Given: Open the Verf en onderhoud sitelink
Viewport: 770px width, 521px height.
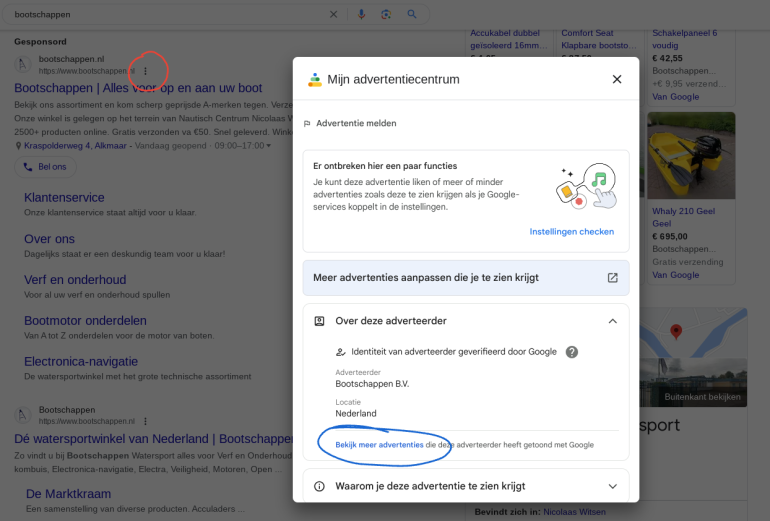Looking at the screenshot, I should [75, 280].
